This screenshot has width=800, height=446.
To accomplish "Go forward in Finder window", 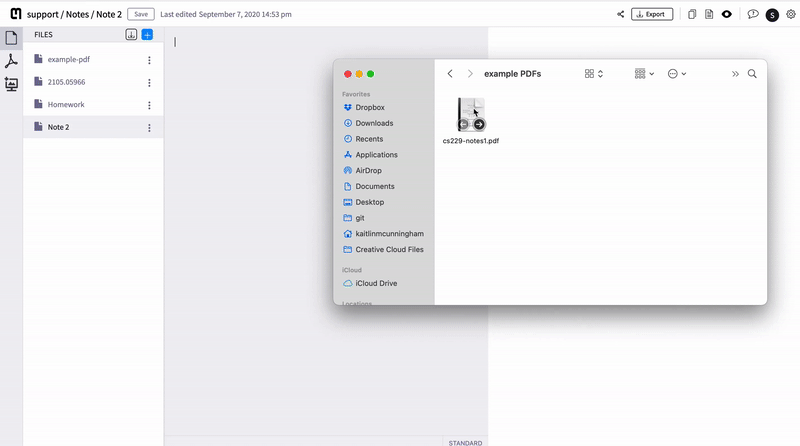I will click(x=470, y=74).
